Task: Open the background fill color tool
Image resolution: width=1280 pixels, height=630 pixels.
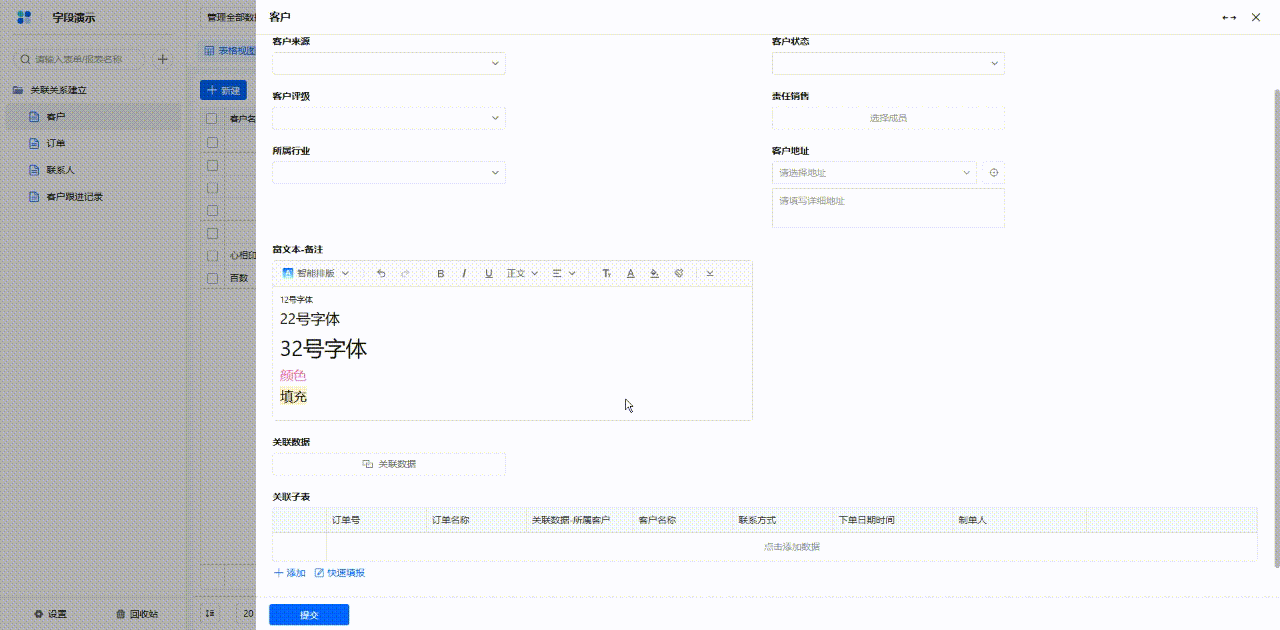Action: click(x=655, y=273)
